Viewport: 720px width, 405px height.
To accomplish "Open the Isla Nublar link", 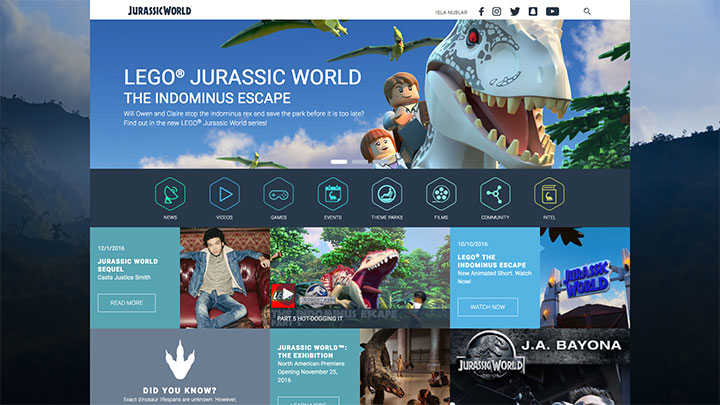I will tap(449, 12).
